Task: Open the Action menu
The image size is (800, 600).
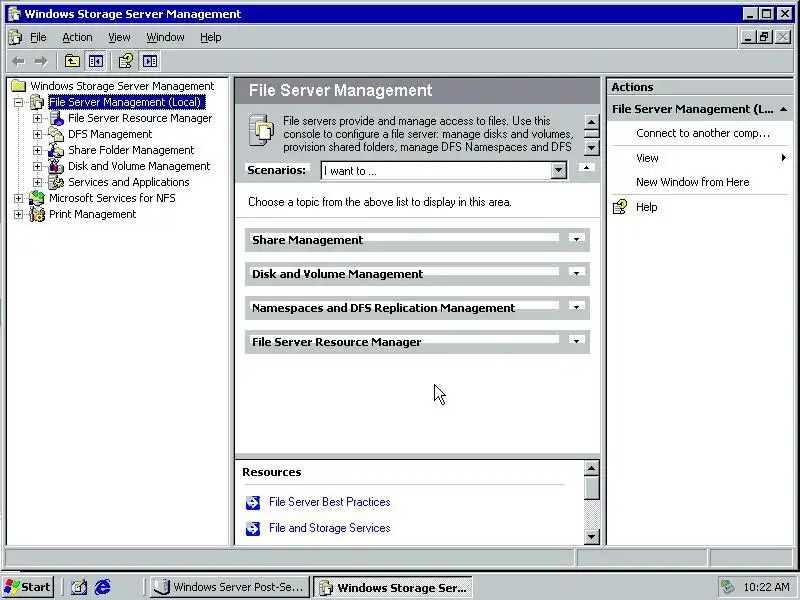Action: [77, 37]
